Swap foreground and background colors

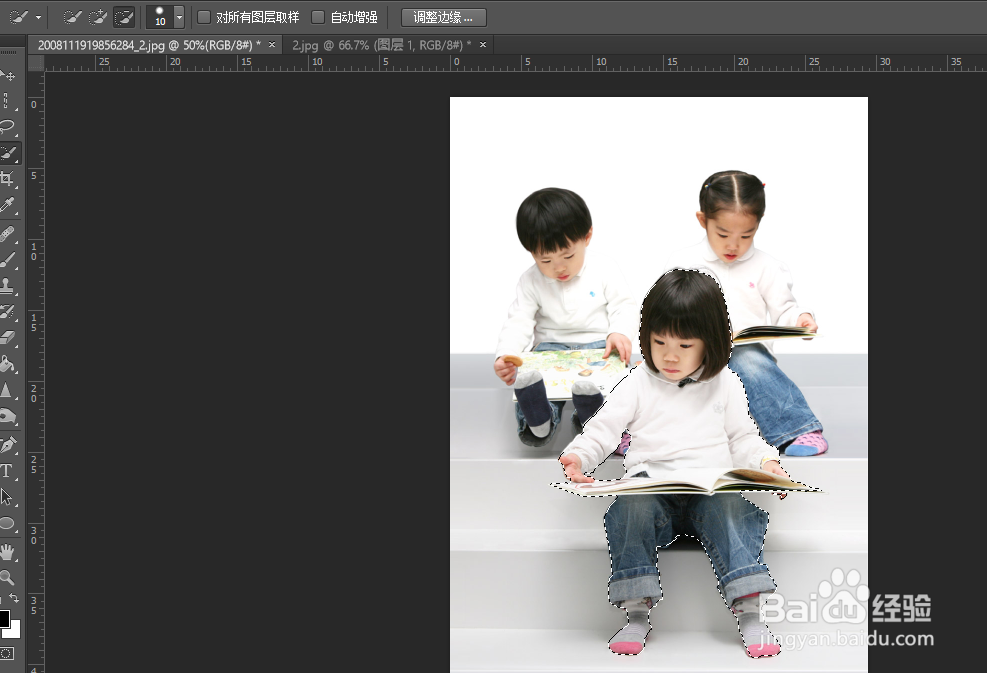tap(14, 598)
